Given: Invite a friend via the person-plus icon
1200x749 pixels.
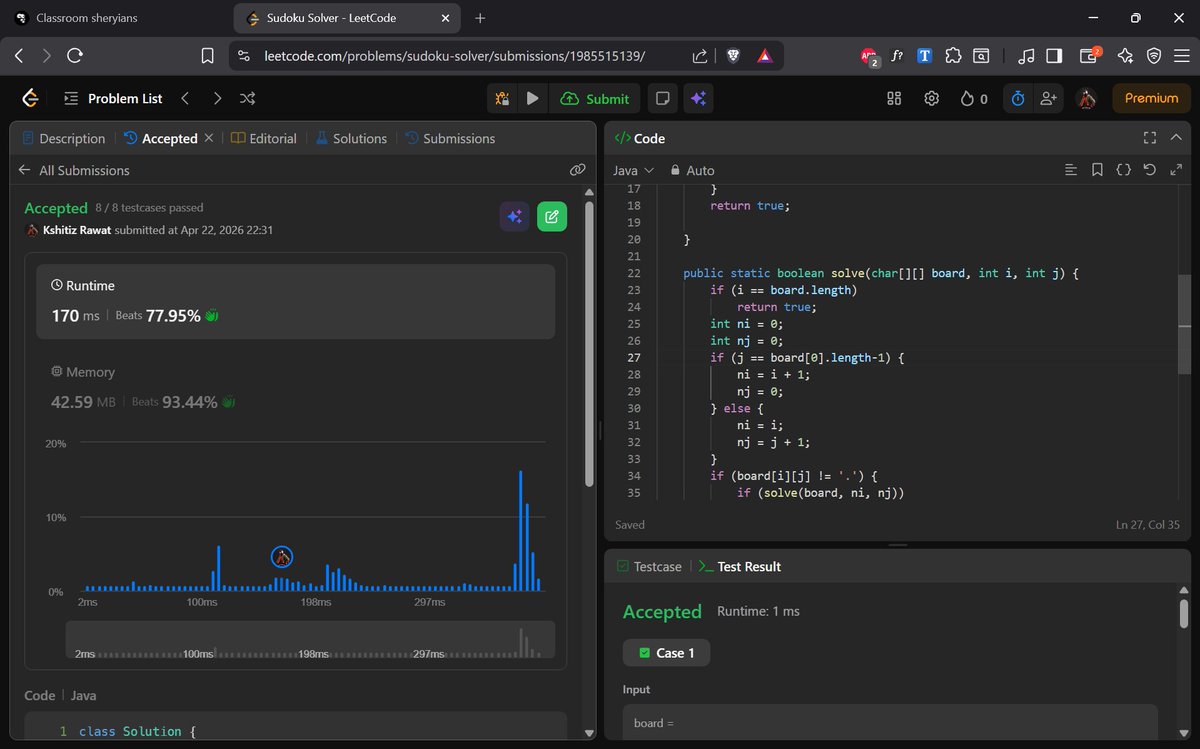Looking at the screenshot, I should click(x=1048, y=98).
